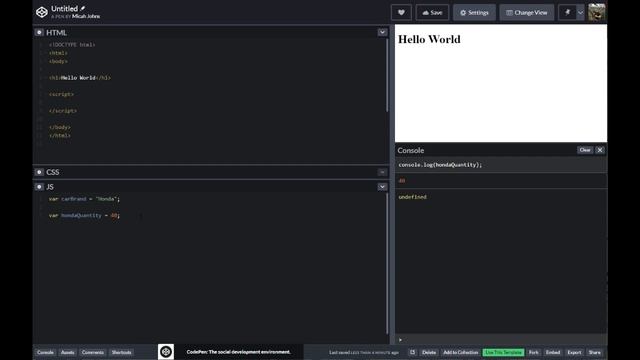Image resolution: width=640 pixels, height=360 pixels.
Task: Open the Comments footer button
Action: (93, 352)
